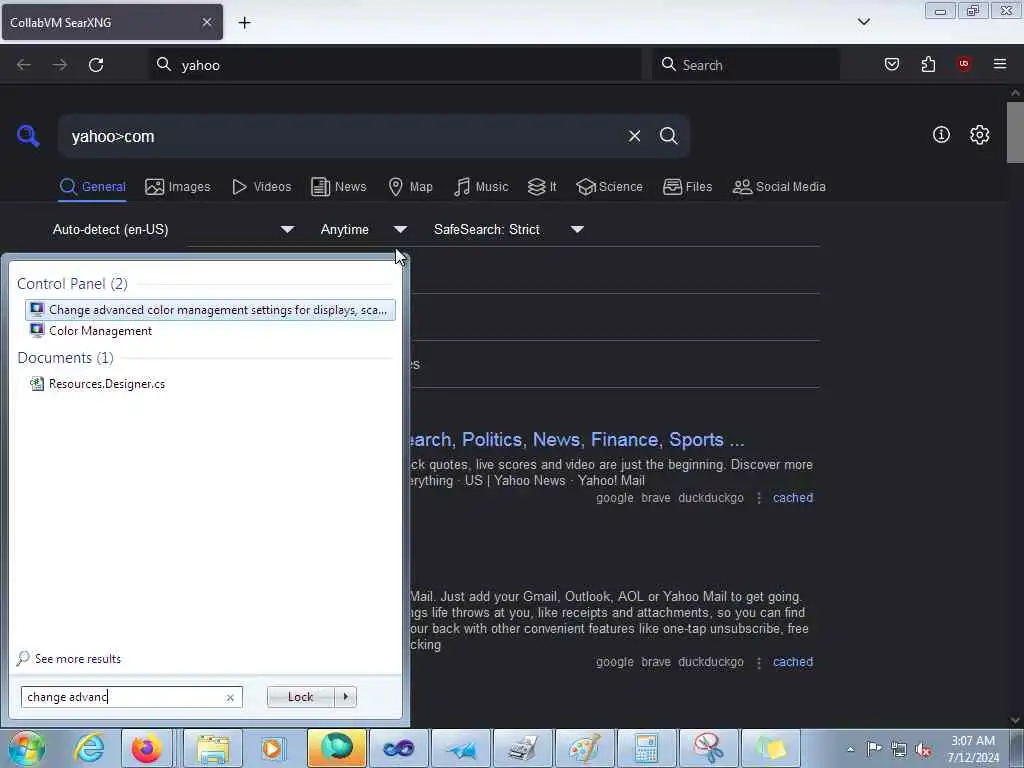This screenshot has width=1024, height=768.
Task: Open Calculator from the taskbar
Action: (647, 748)
